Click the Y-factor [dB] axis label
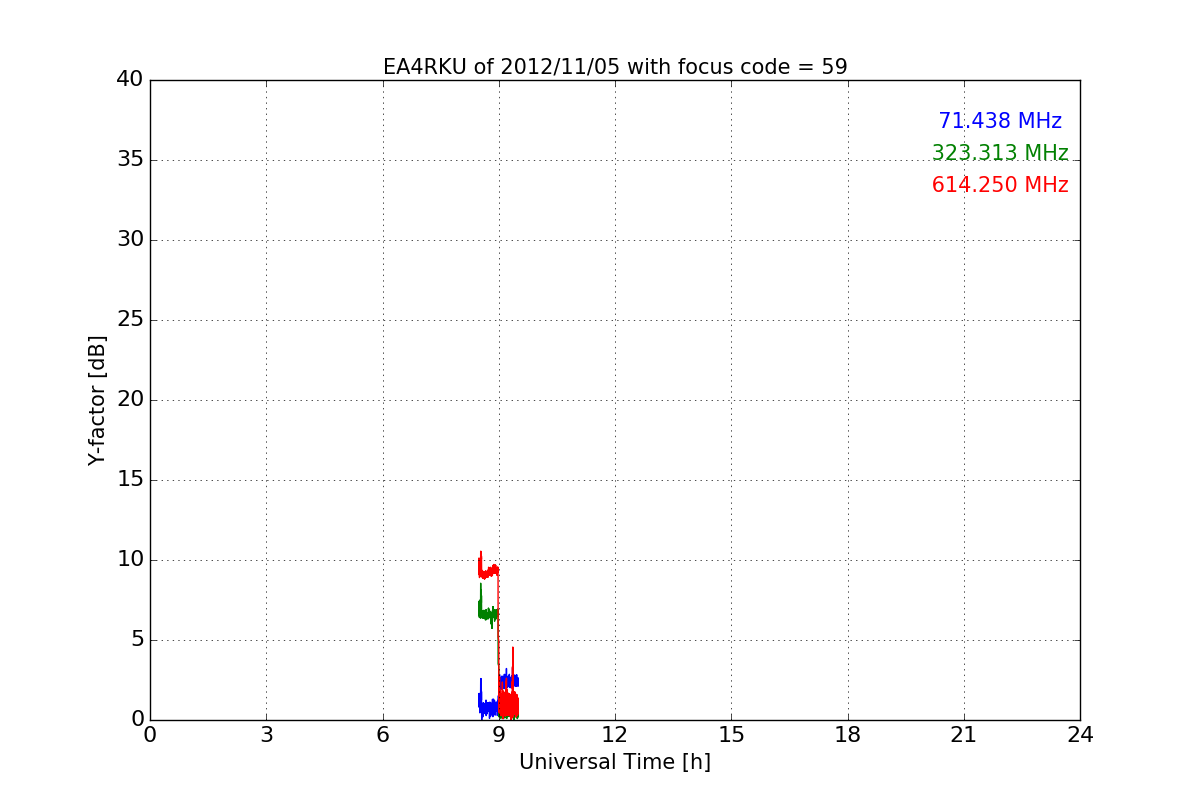The image size is (1200, 800). coord(97,400)
